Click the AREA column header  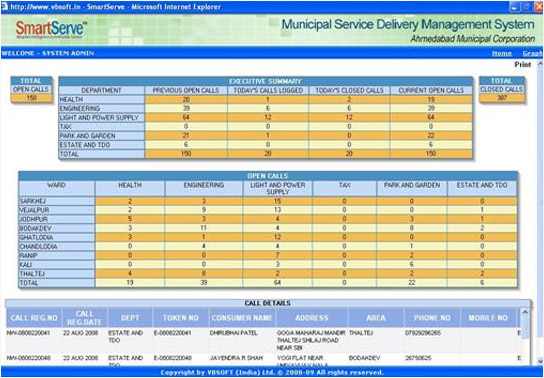tap(376, 318)
